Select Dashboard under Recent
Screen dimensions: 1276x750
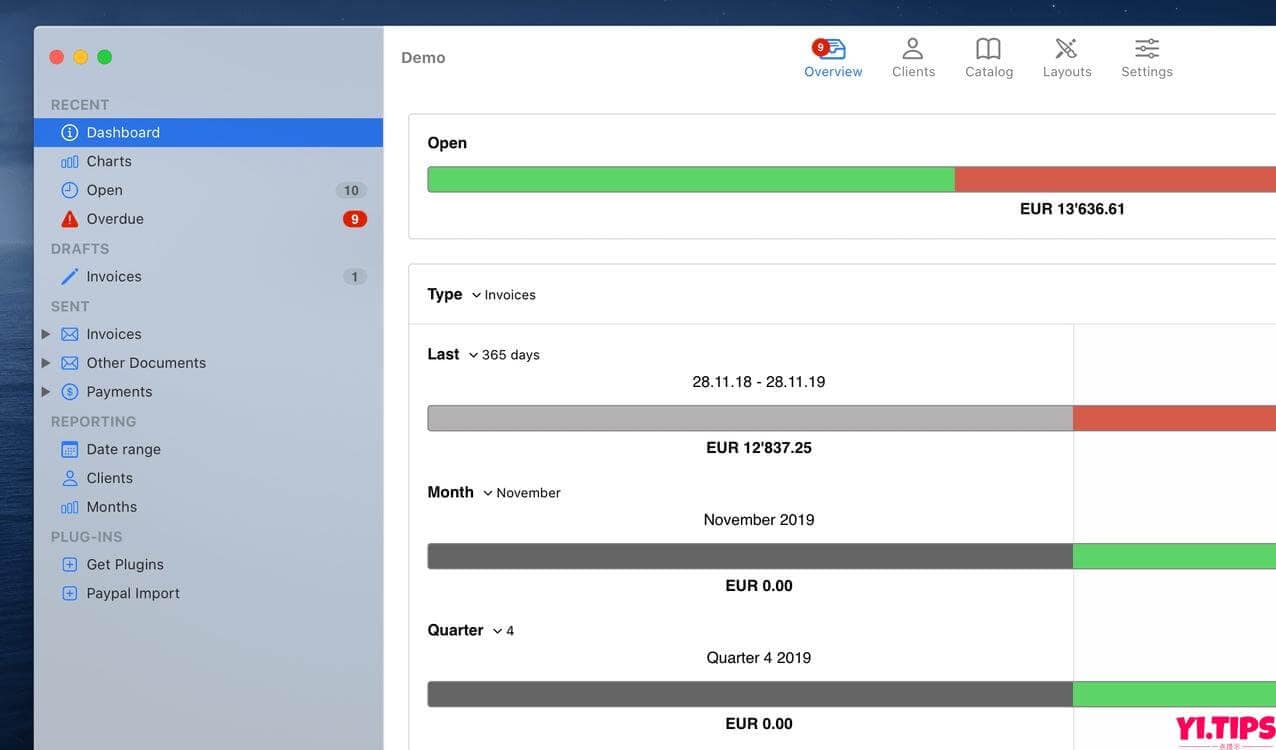tap(123, 131)
